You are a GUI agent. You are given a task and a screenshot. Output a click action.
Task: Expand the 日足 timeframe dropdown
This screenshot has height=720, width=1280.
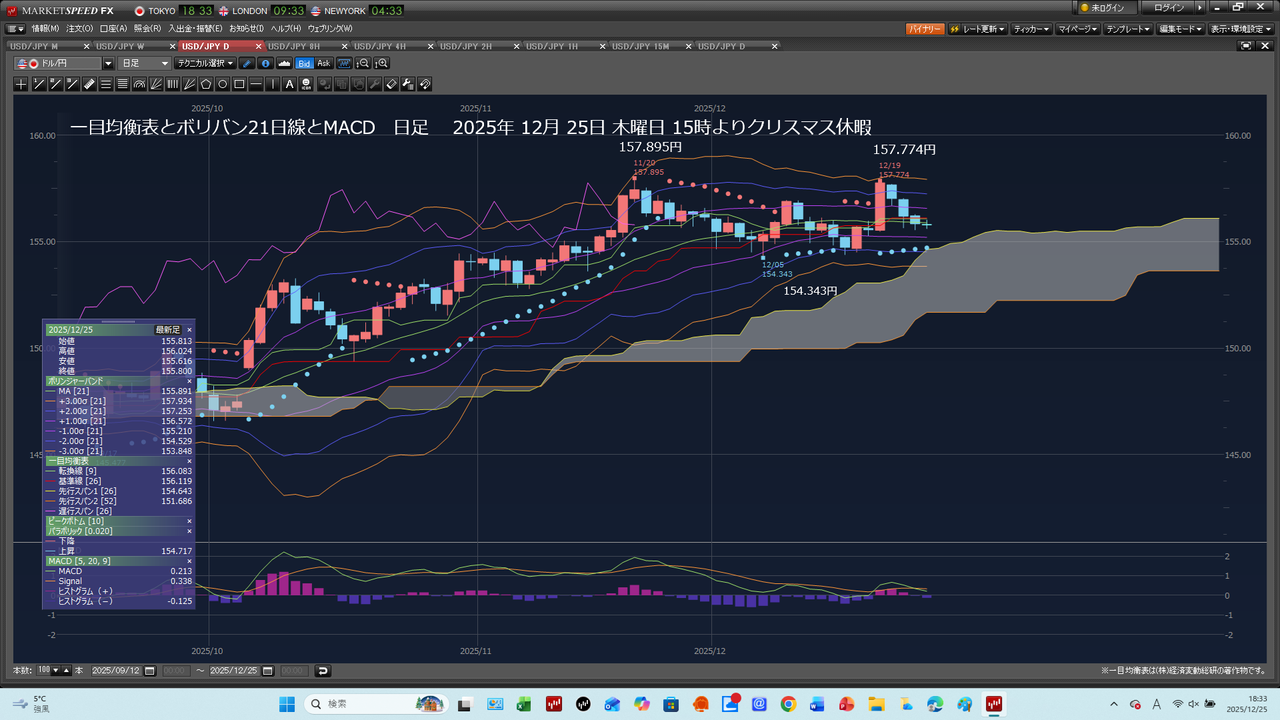(145, 64)
